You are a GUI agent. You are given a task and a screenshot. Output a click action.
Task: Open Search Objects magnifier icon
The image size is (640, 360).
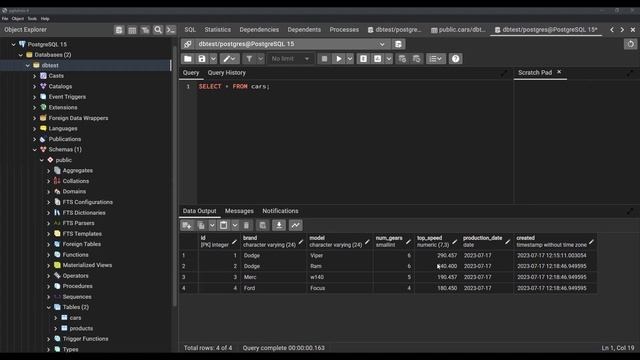pos(158,30)
